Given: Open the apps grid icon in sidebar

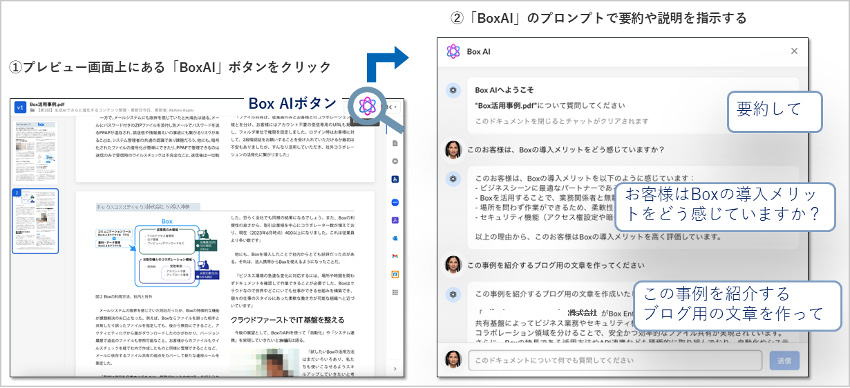Looking at the screenshot, I should [x=395, y=292].
